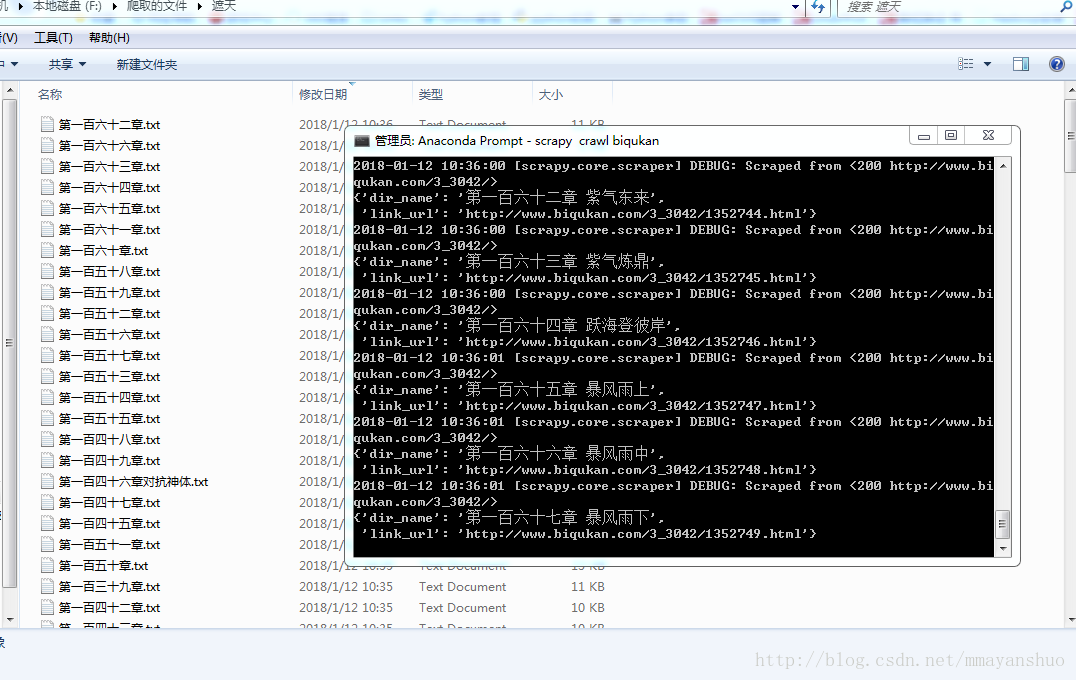Select file icon of 第一百五十四章.txt
Screen dimensions: 1076x680
pos(47,397)
